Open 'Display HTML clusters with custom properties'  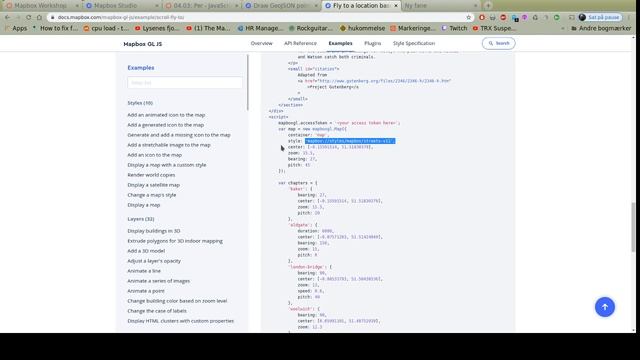tap(180, 321)
